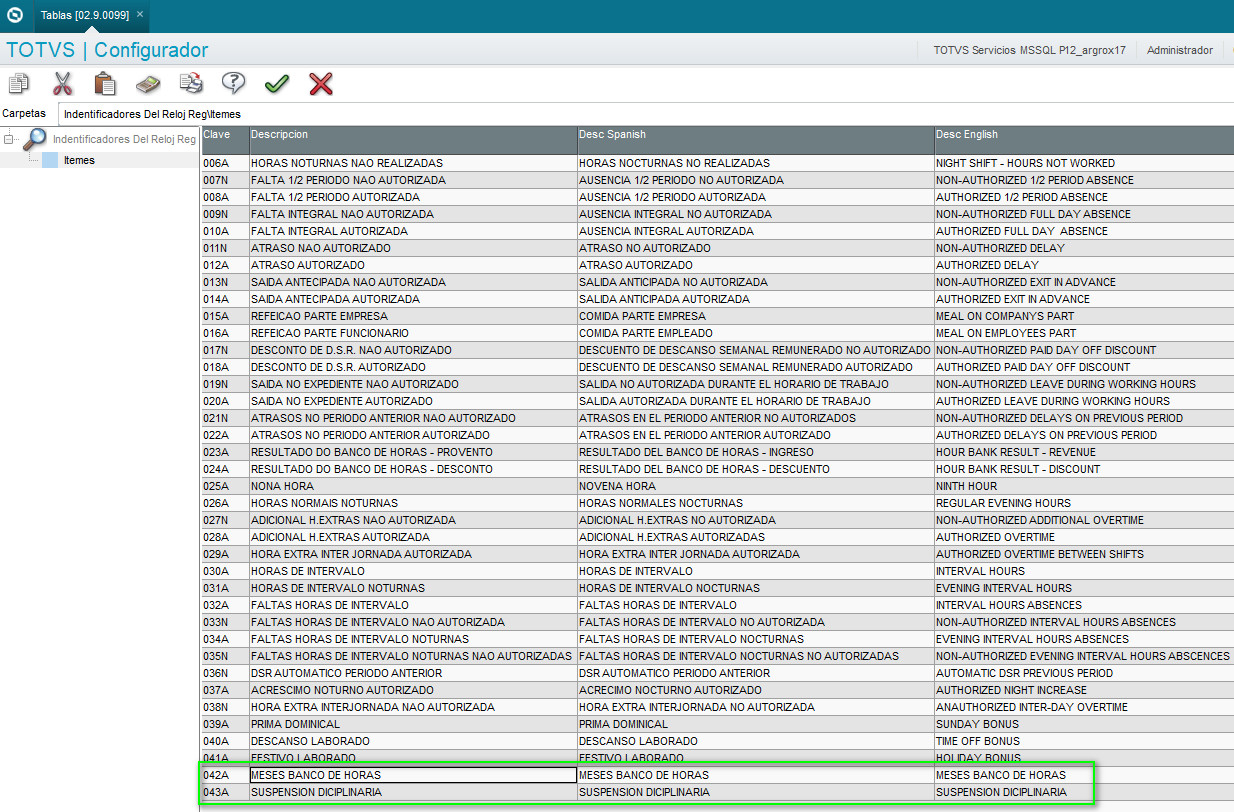Collapse the Indentificadores Del Reloj Reg tree node
The width and height of the screenshot is (1234, 812).
coord(9,139)
